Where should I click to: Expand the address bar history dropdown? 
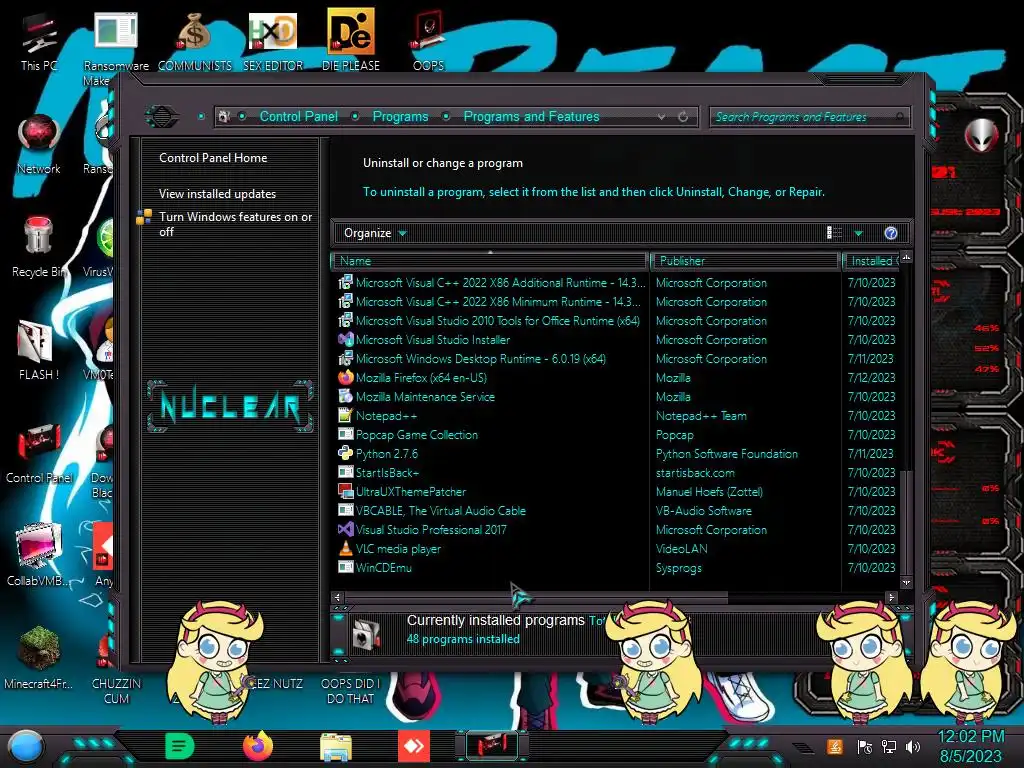(662, 117)
